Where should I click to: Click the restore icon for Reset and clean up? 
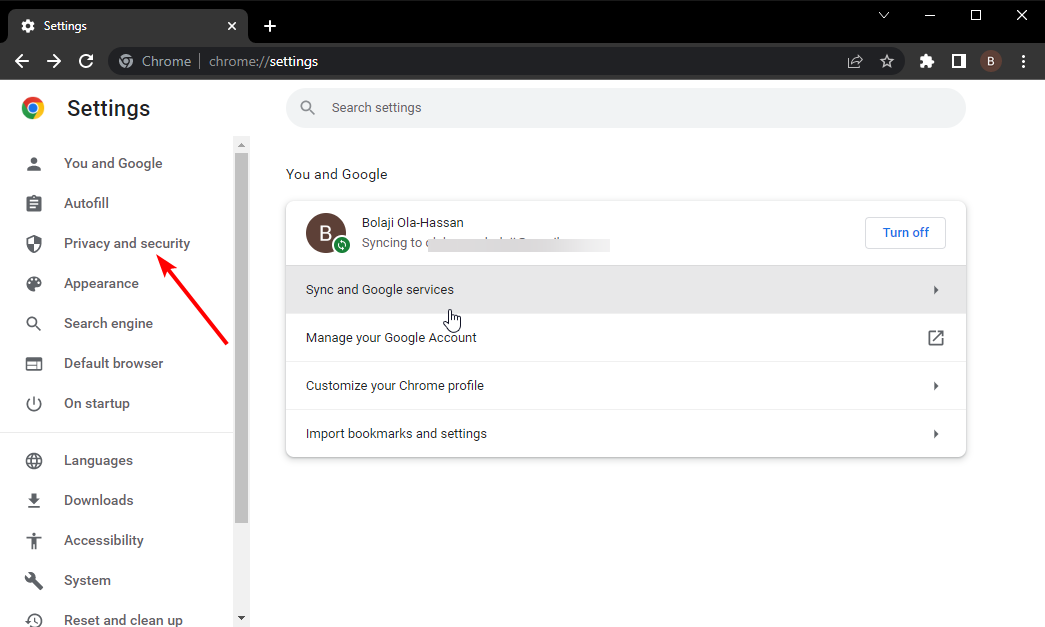tap(34, 620)
